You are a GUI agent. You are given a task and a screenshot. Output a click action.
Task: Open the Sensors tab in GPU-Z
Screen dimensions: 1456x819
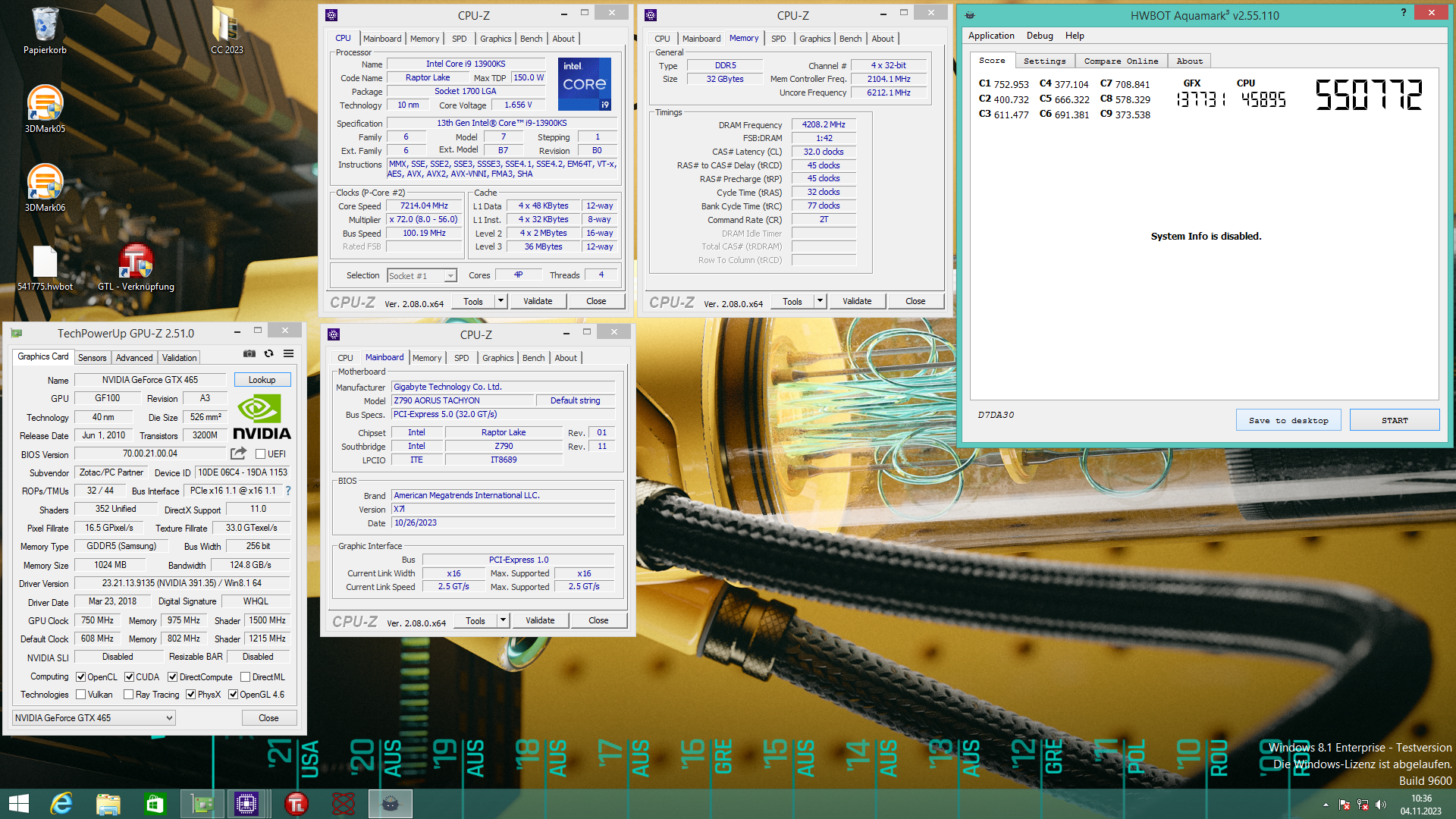[x=93, y=358]
